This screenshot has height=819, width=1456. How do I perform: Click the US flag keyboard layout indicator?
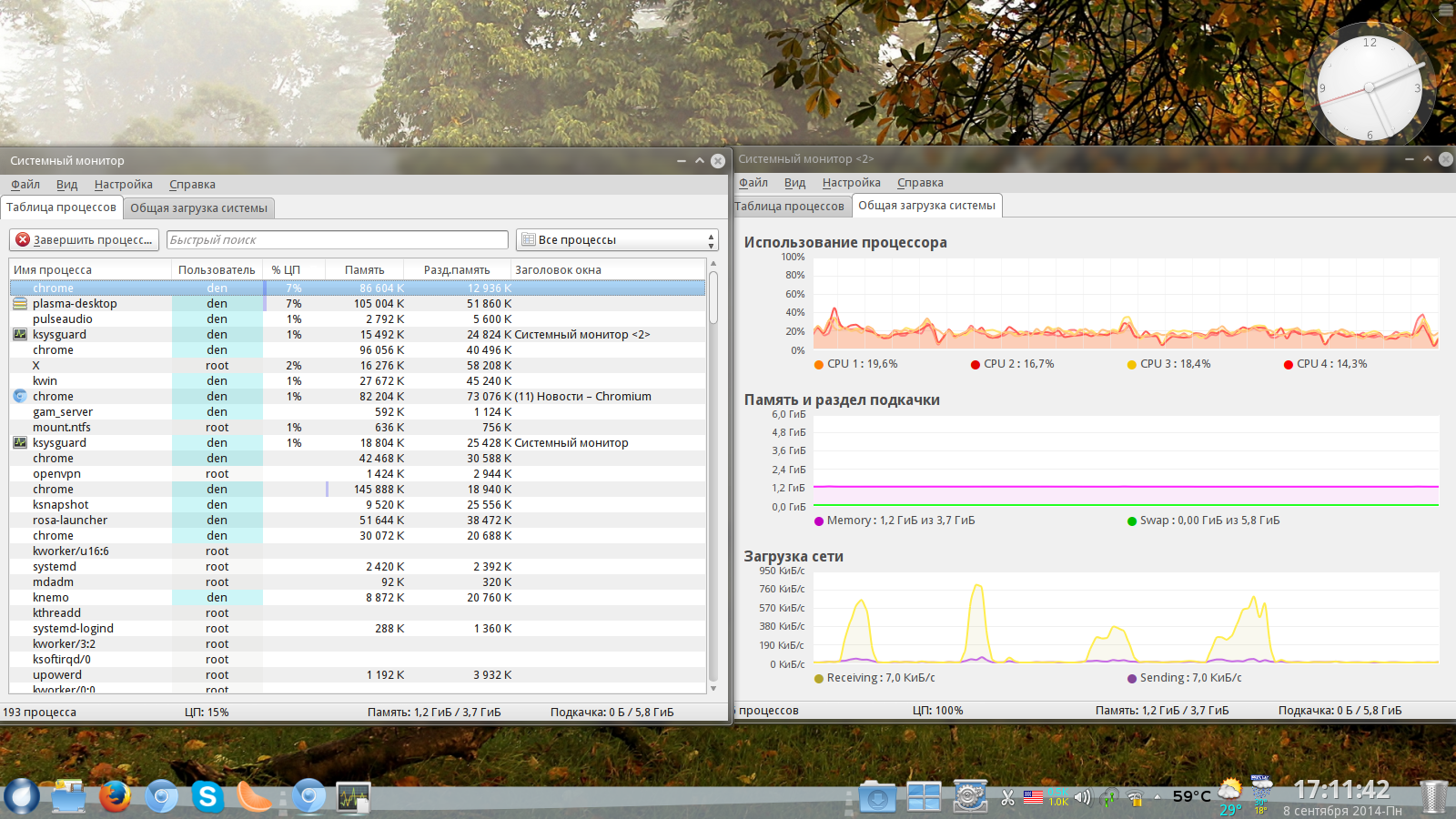tap(1033, 797)
